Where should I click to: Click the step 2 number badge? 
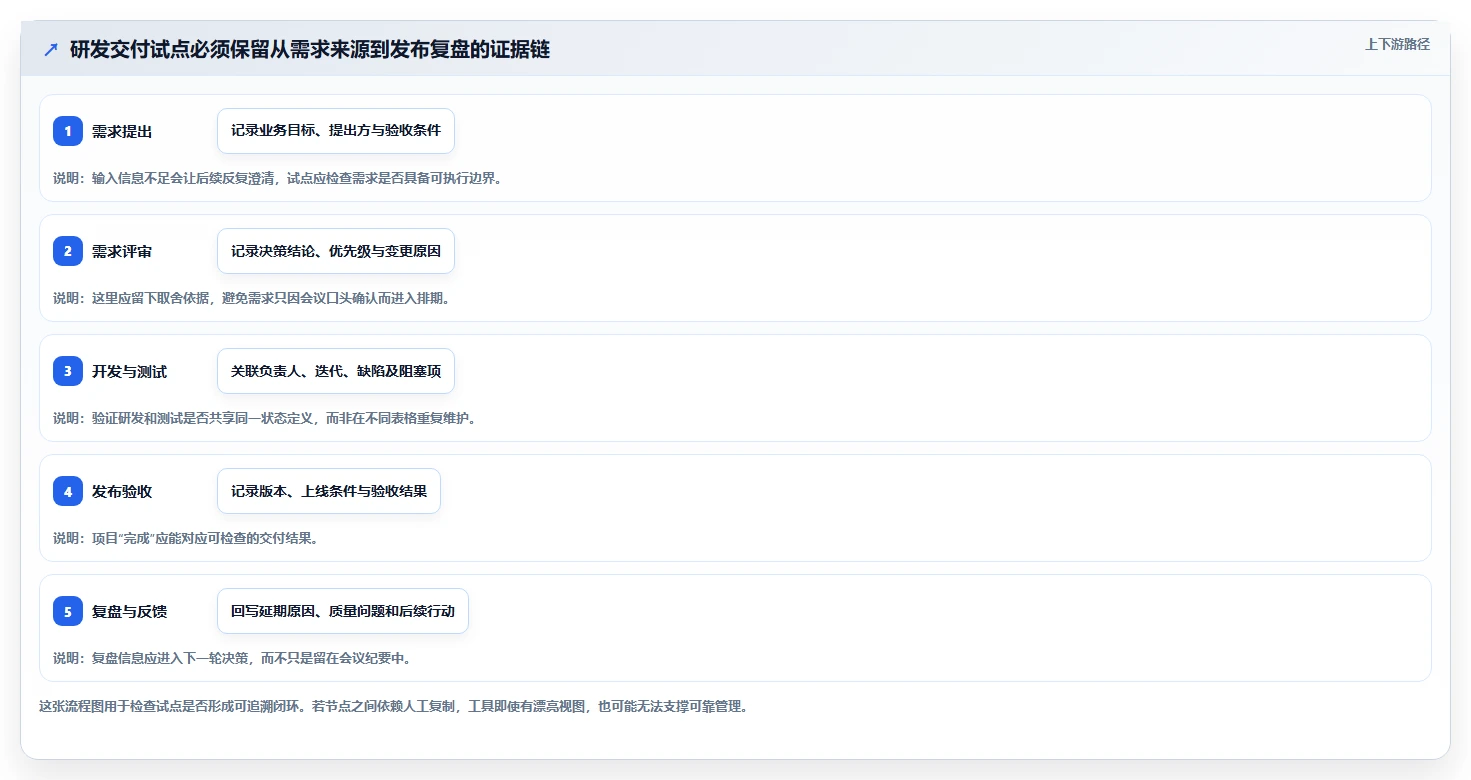click(68, 251)
